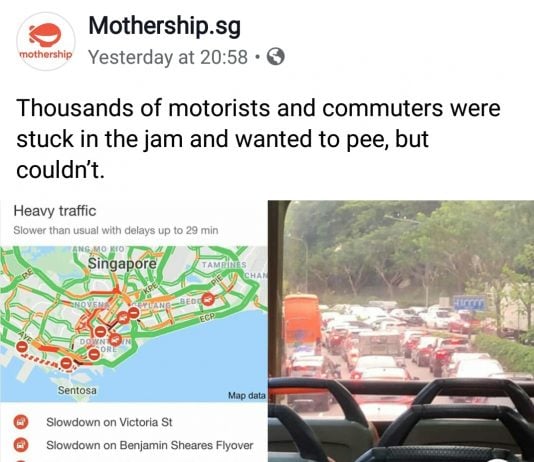Click the Sentosa label on the map
Image resolution: width=534 pixels, height=462 pixels.
(77, 390)
